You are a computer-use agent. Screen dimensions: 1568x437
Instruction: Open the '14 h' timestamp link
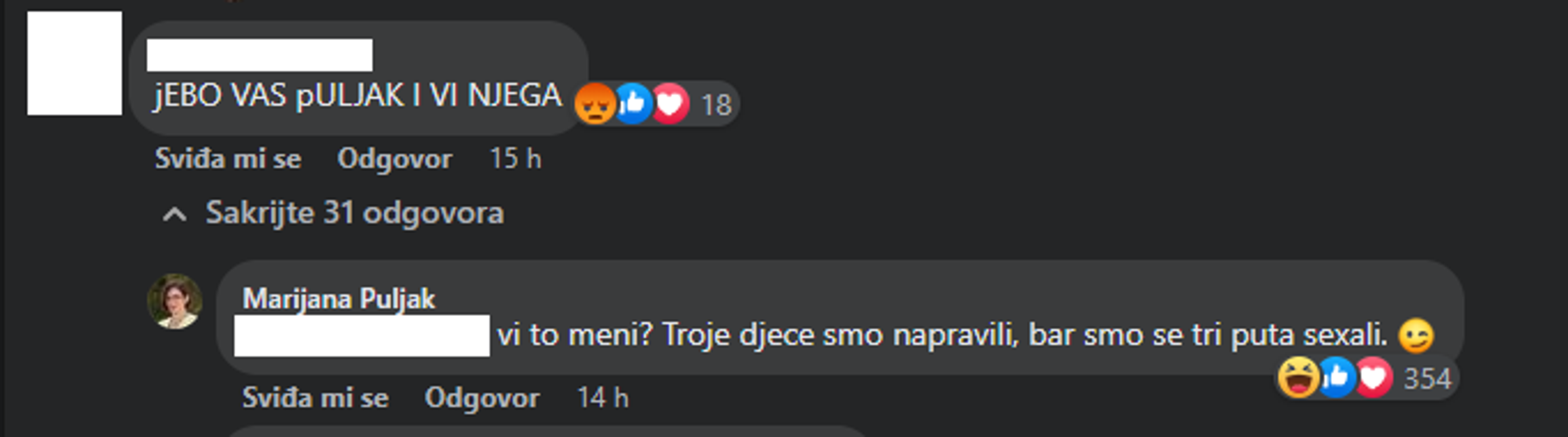603,398
